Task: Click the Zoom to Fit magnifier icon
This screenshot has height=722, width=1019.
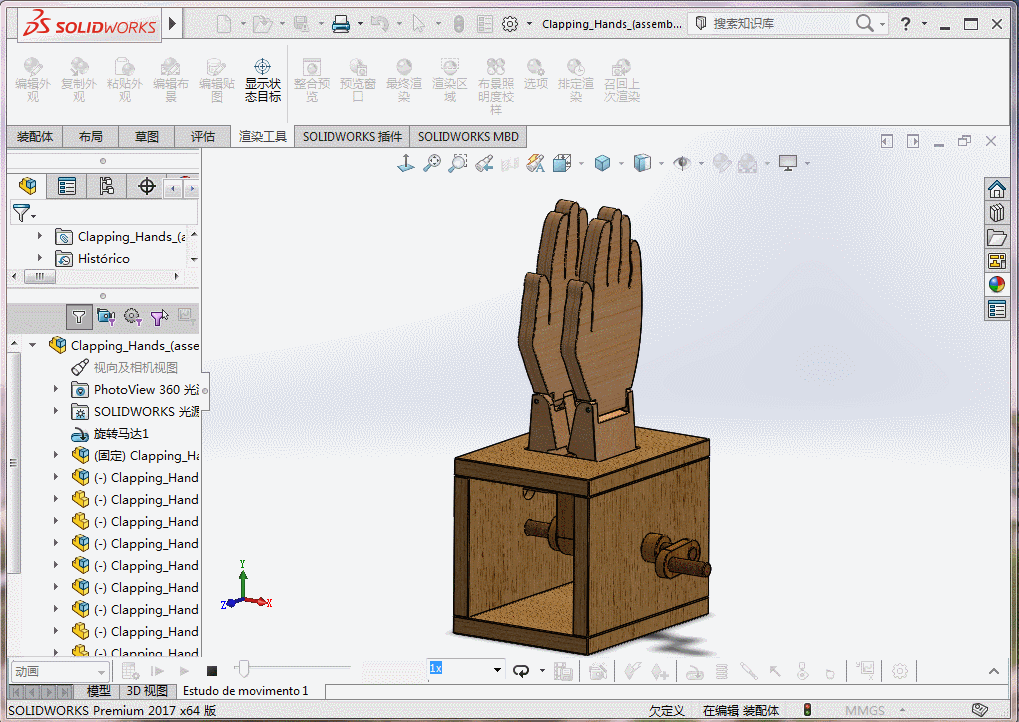Action: pyautogui.click(x=432, y=163)
